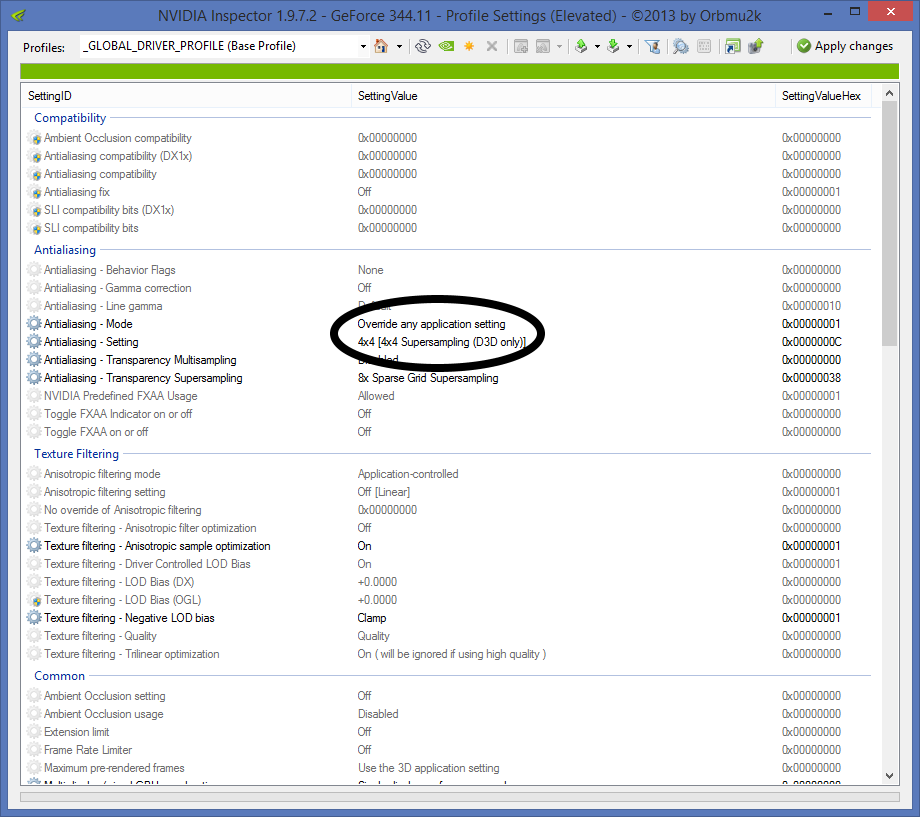
Task: Click 'Off [Linear]' value of Anisotropic filtering setting
Action: [384, 492]
